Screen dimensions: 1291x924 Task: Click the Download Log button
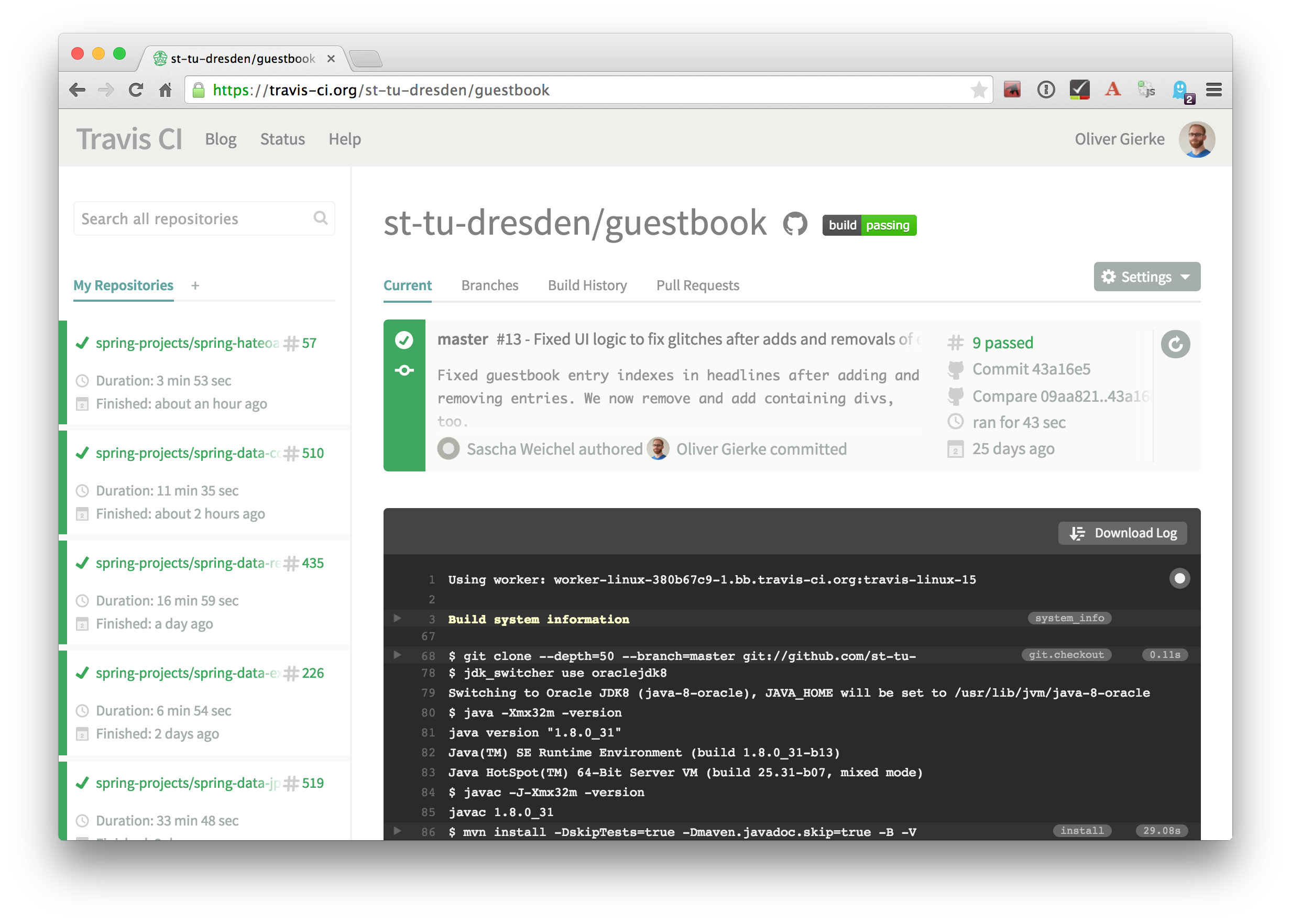[x=1122, y=533]
